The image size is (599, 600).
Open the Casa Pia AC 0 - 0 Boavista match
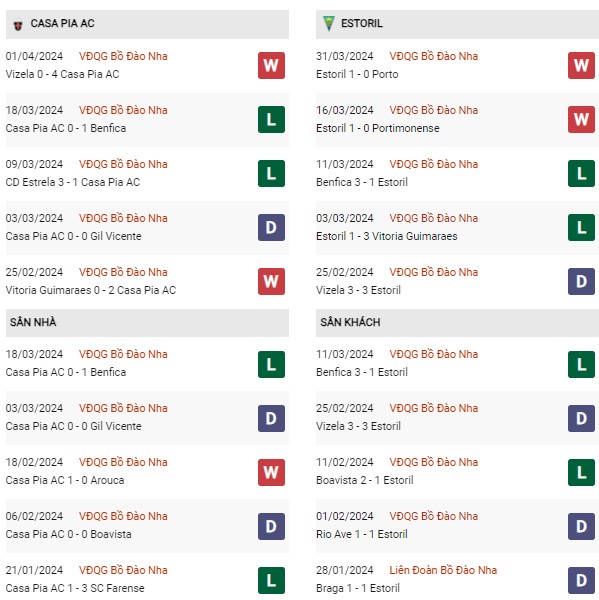pos(69,534)
